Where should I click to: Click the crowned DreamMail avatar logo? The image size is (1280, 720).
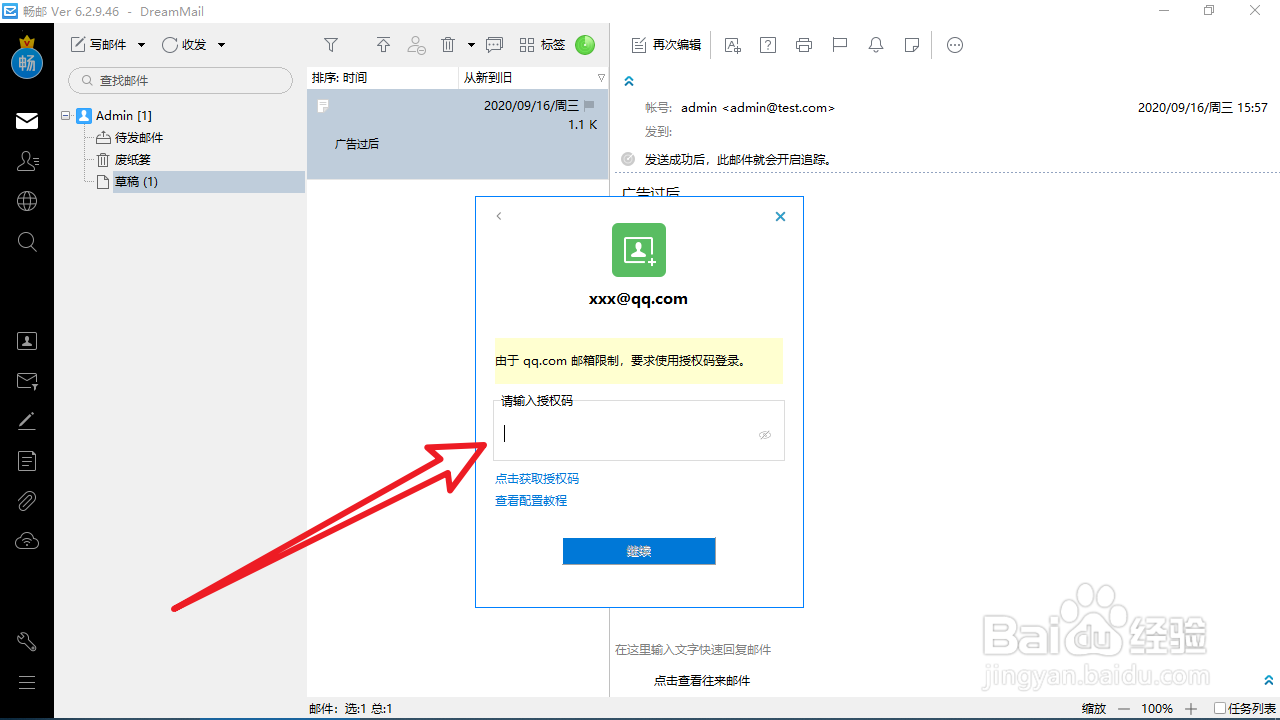tap(27, 59)
